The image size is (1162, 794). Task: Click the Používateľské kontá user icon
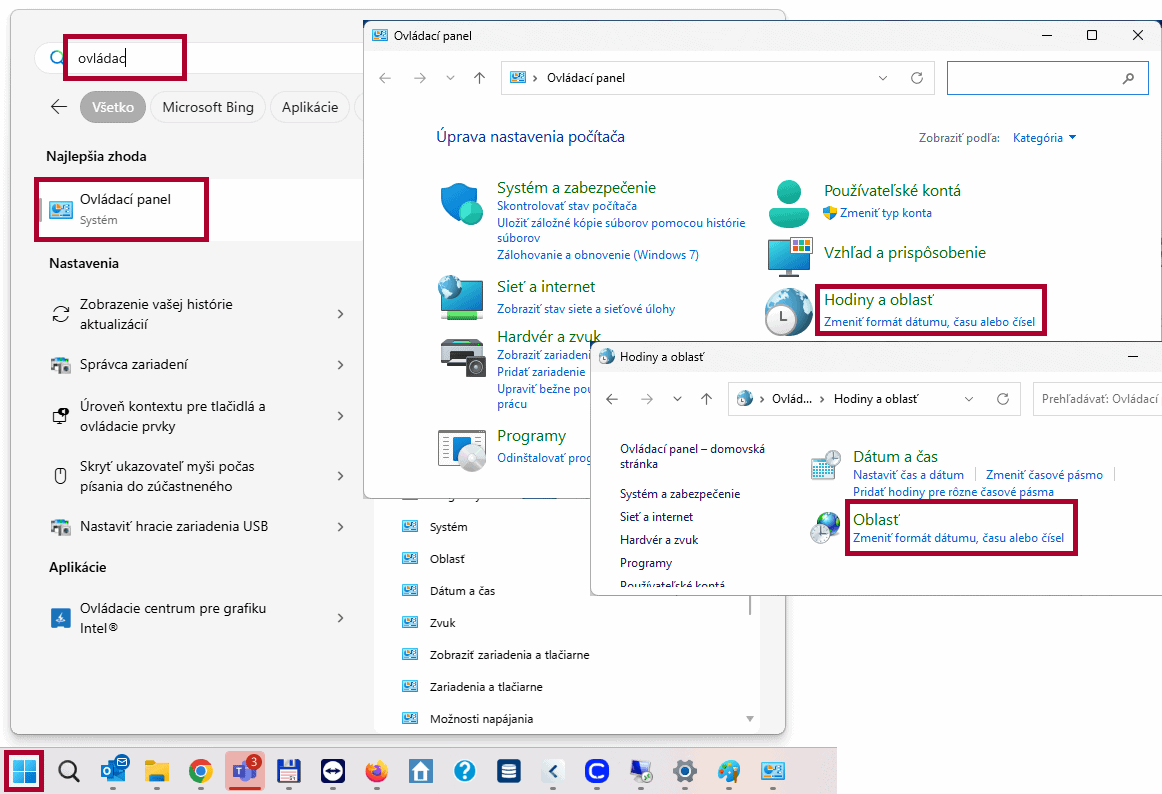[x=789, y=203]
